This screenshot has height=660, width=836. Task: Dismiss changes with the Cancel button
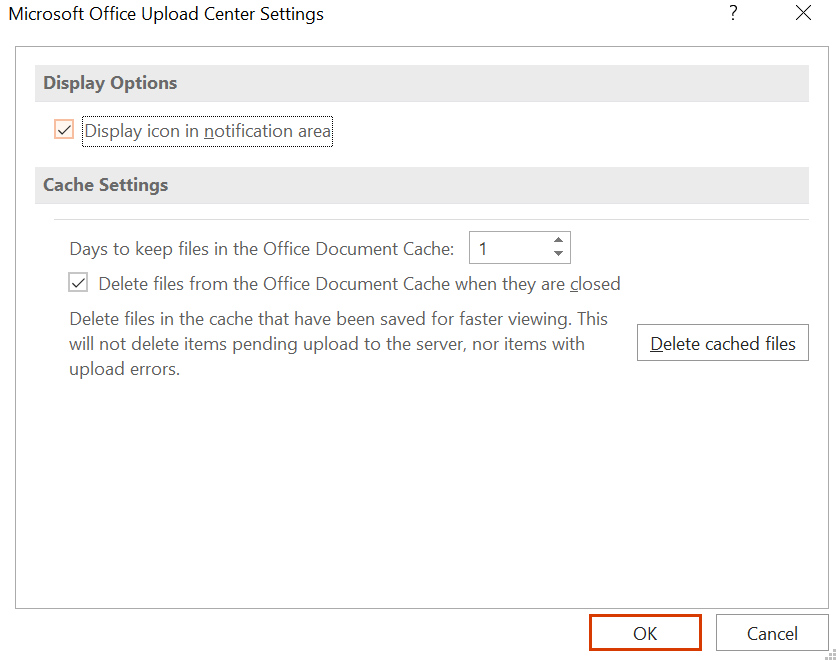coord(771,633)
